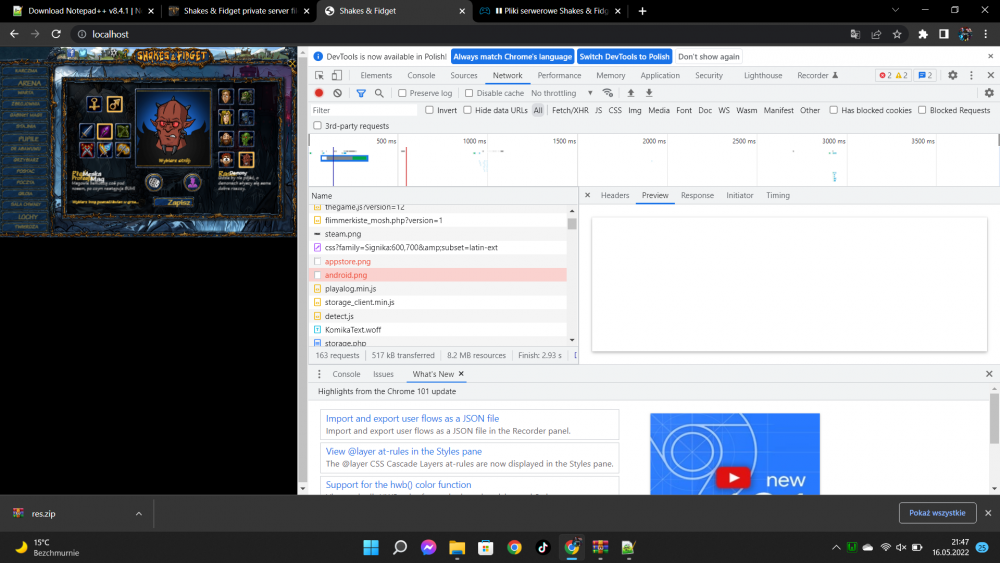Click the dice randomize character button
Screen dimensions: 1000x563
154,183
